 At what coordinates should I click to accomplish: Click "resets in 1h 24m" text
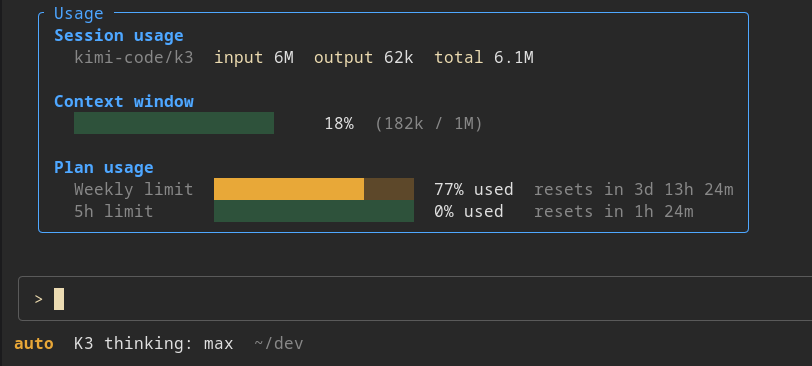click(x=614, y=211)
